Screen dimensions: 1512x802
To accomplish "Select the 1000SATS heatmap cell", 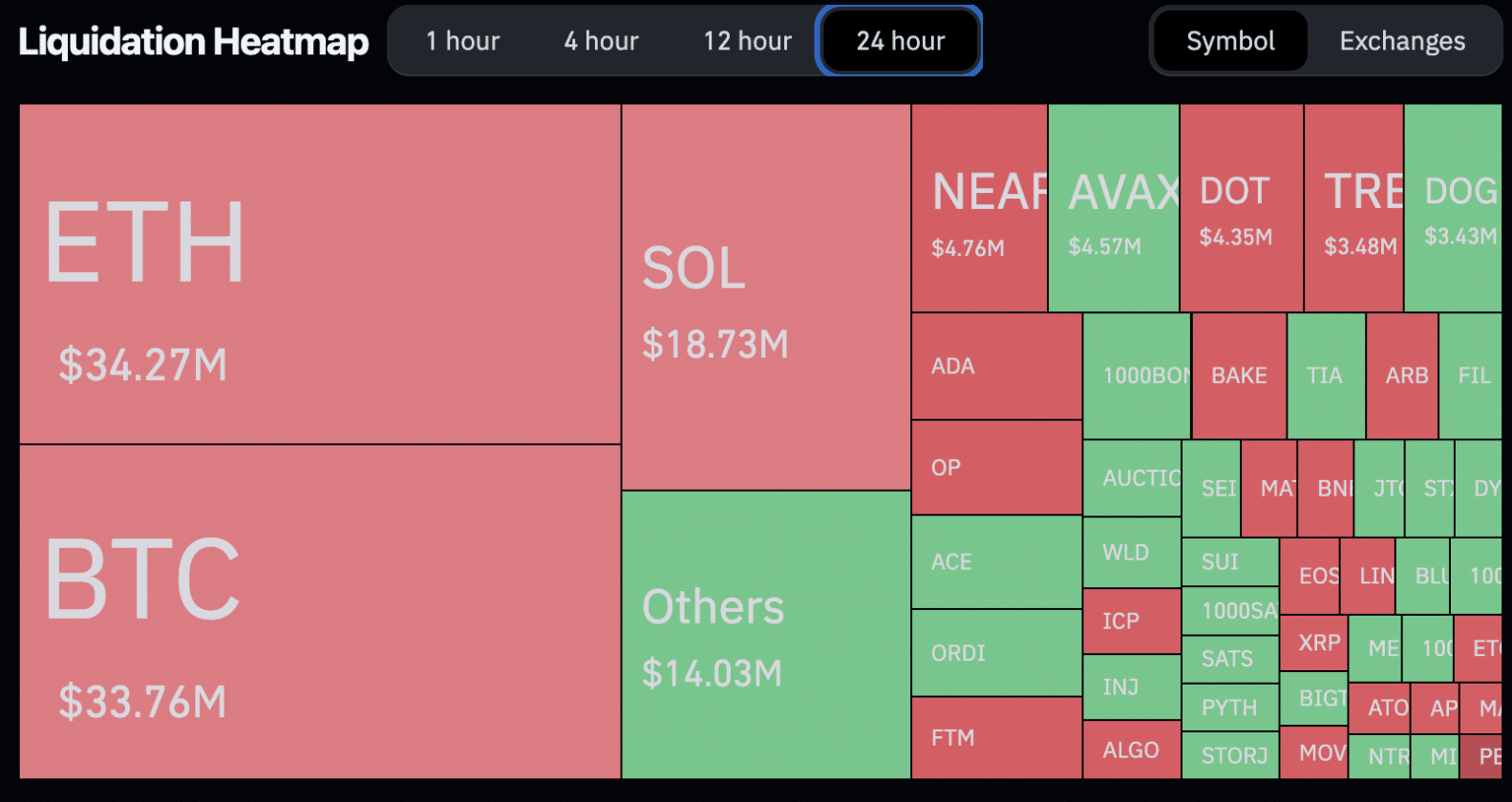I will point(1230,611).
